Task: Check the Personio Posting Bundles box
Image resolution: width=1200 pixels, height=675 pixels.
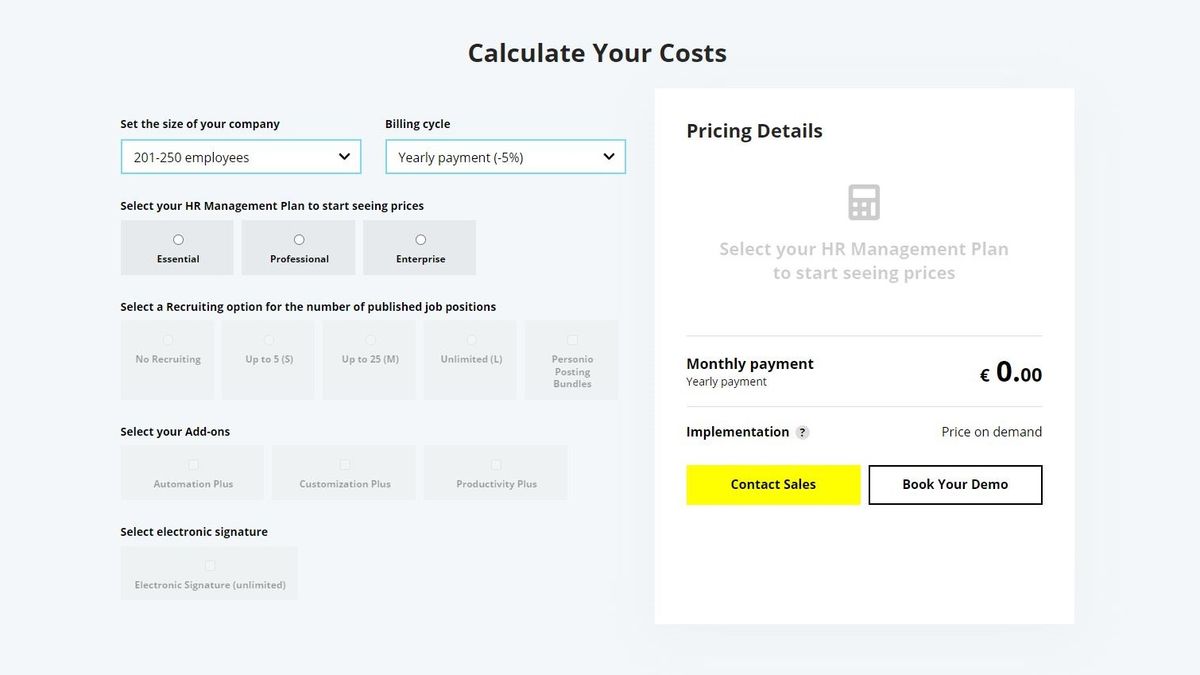Action: (x=572, y=340)
